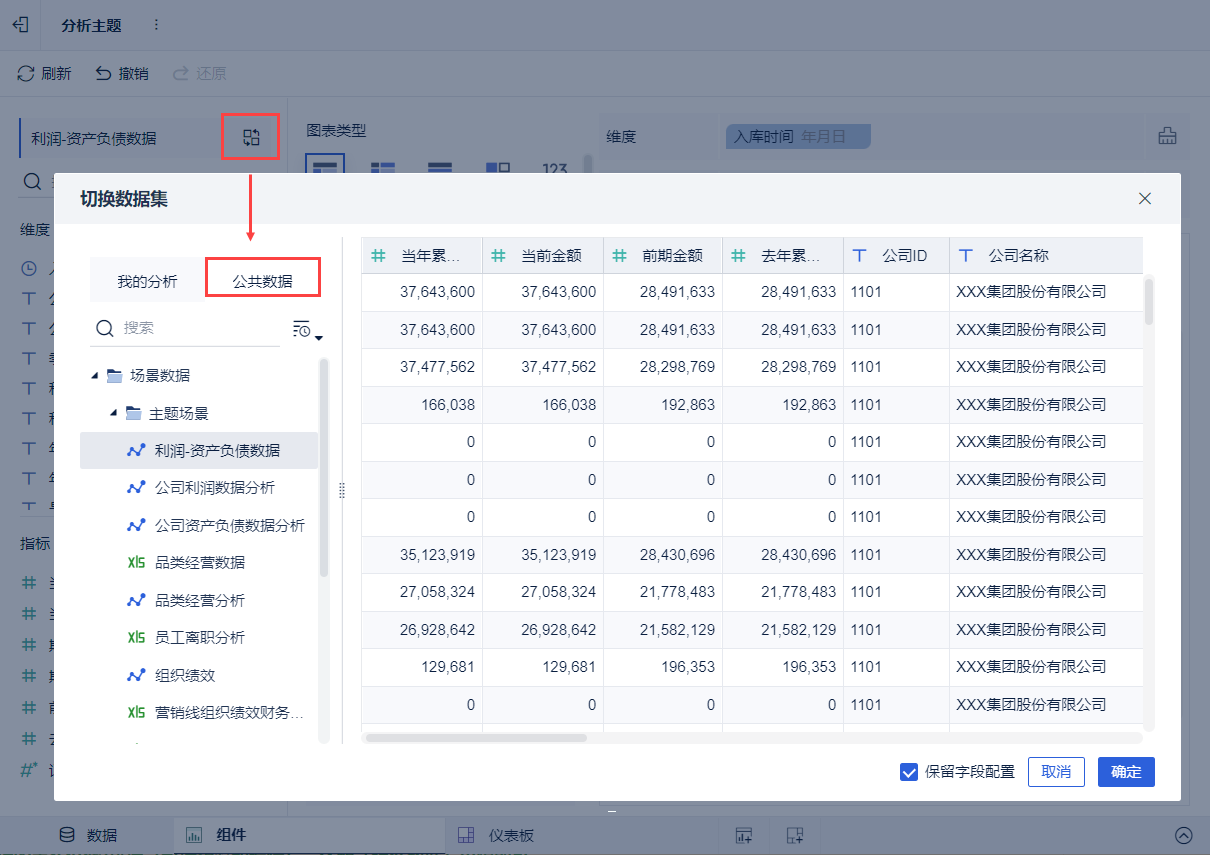Select the 组织绩效 dataset

pos(199,675)
